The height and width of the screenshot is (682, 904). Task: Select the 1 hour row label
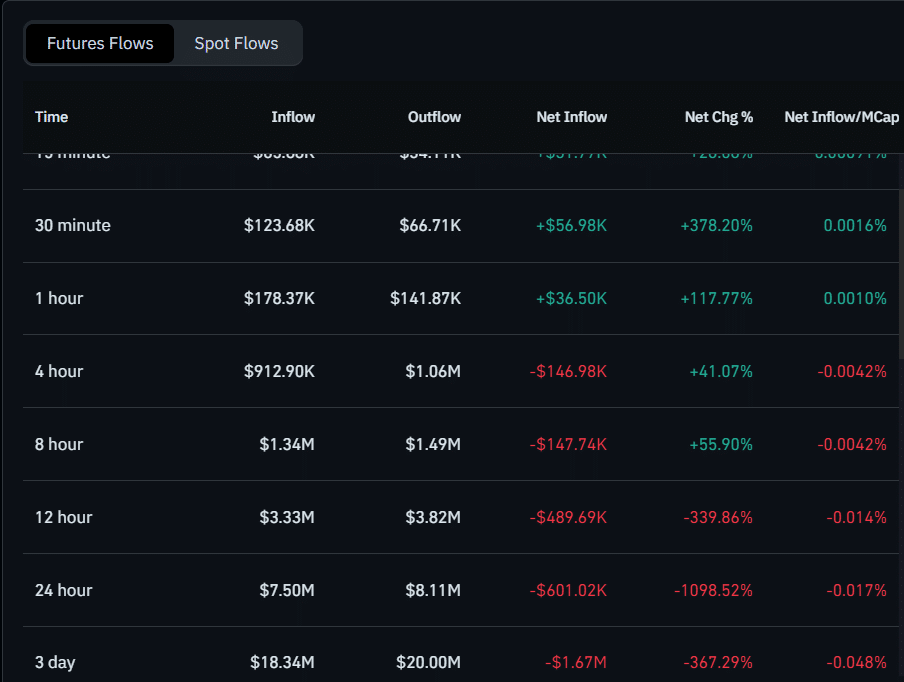tap(59, 298)
